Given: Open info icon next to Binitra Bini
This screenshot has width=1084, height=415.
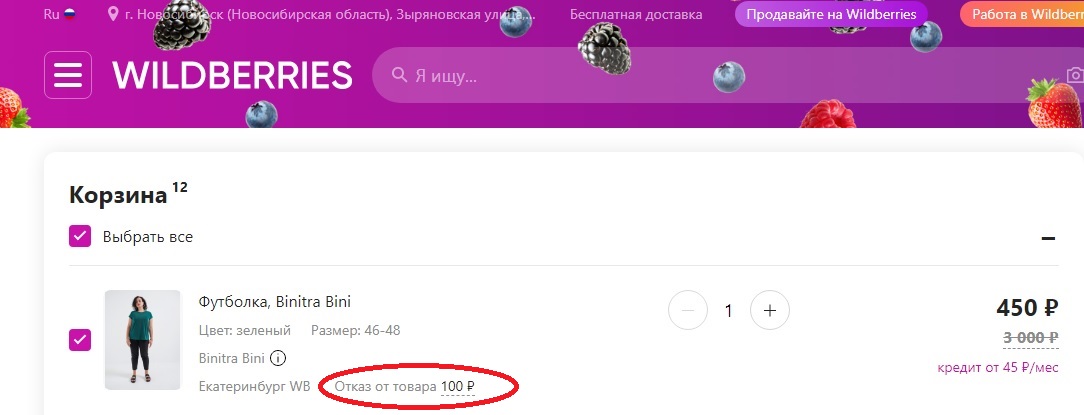Looking at the screenshot, I should (x=277, y=358).
